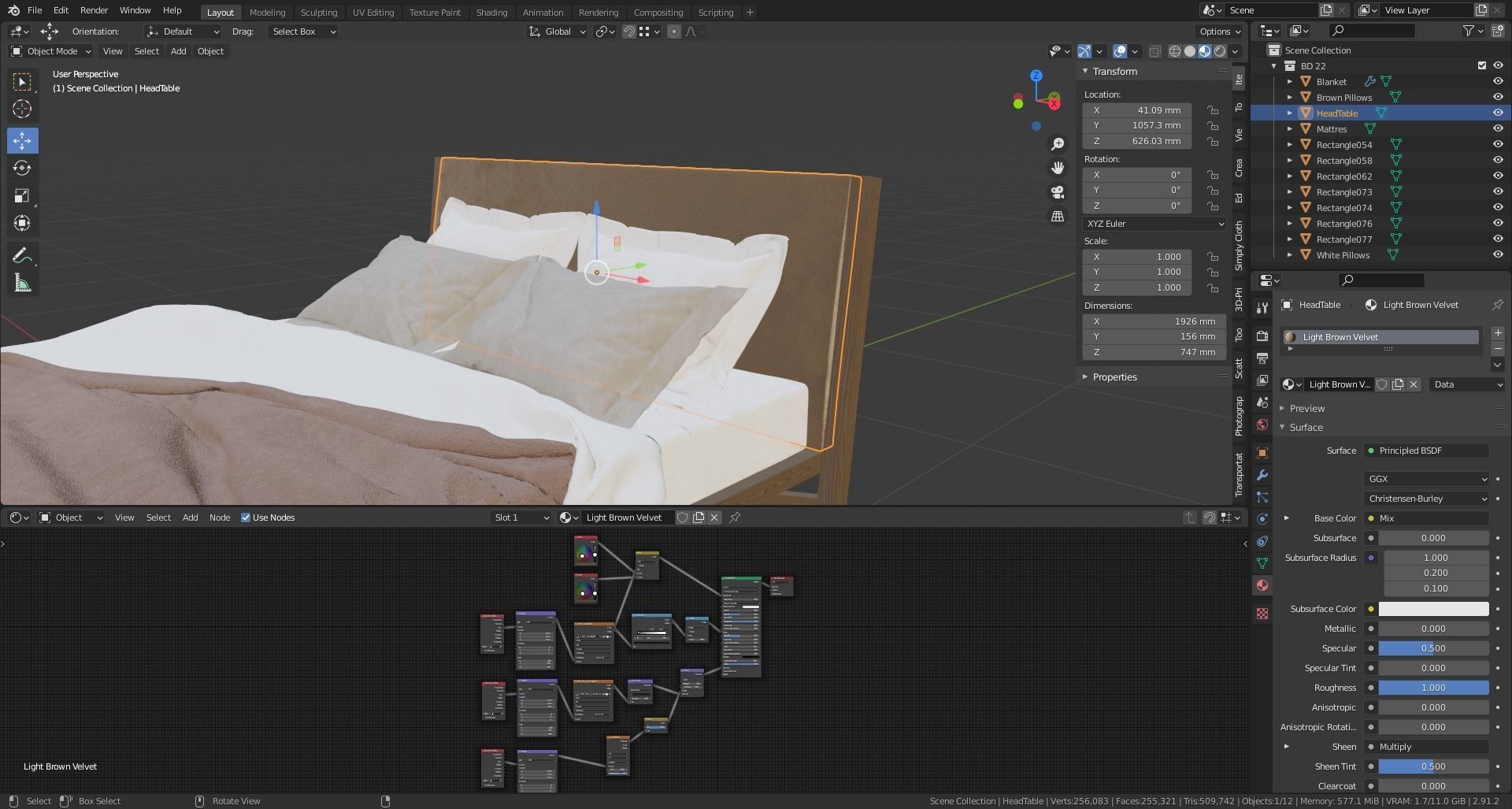Open the Slot 1 dropdown

[521, 518]
